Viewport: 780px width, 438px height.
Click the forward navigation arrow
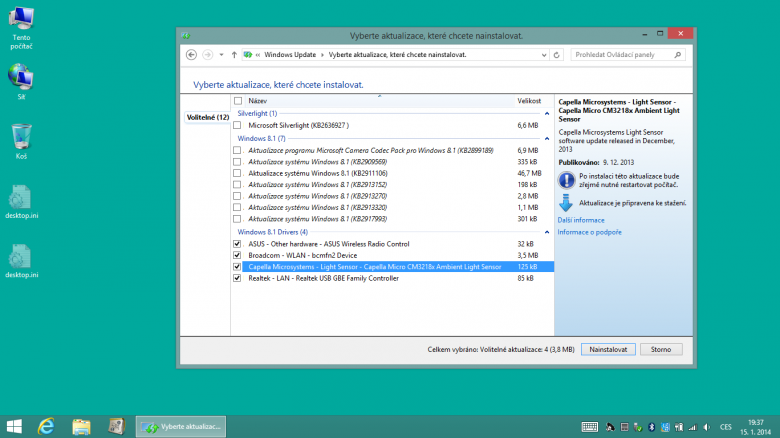tap(207, 55)
